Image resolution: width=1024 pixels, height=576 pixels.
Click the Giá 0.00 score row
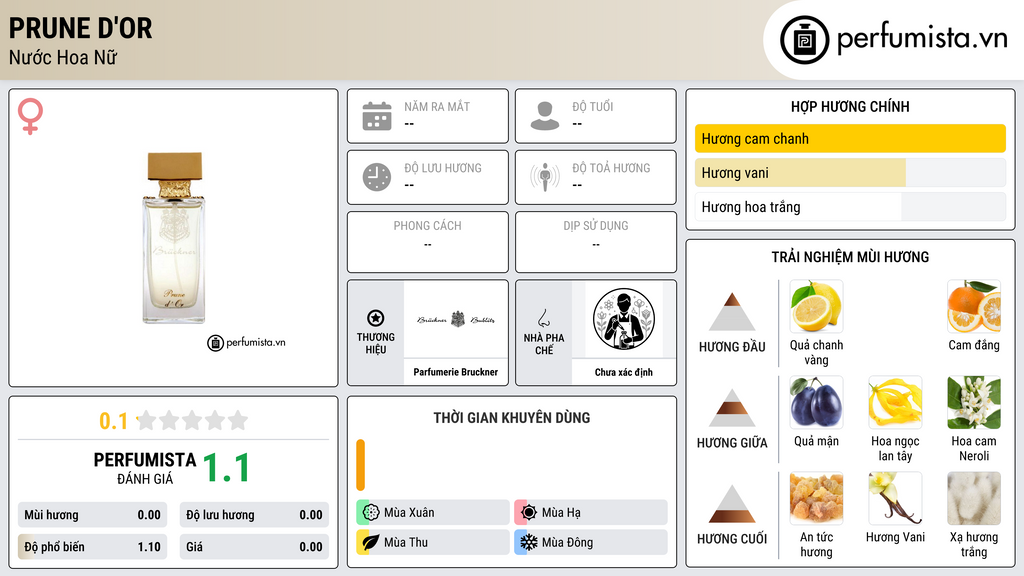(254, 547)
